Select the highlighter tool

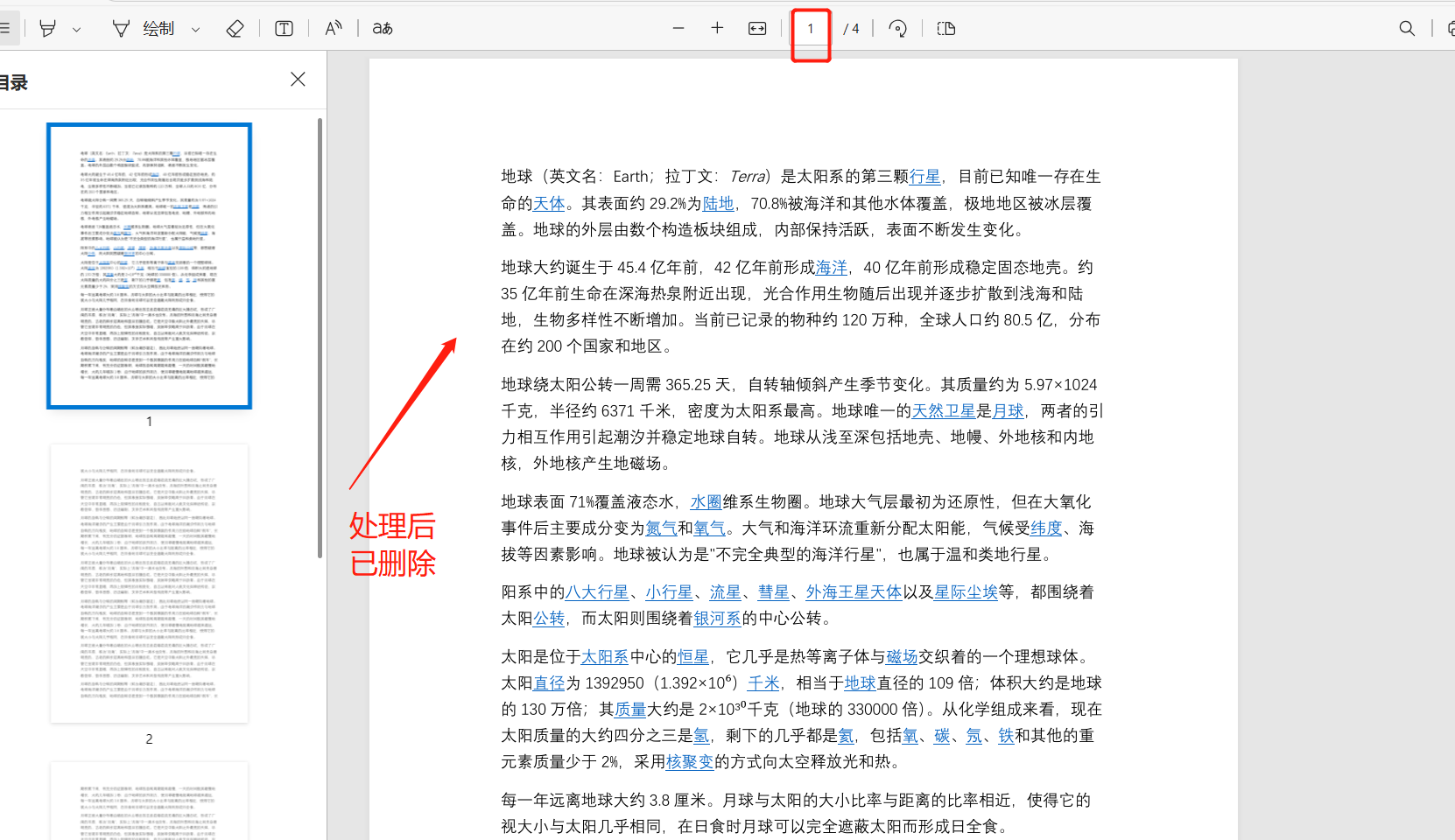(x=48, y=28)
